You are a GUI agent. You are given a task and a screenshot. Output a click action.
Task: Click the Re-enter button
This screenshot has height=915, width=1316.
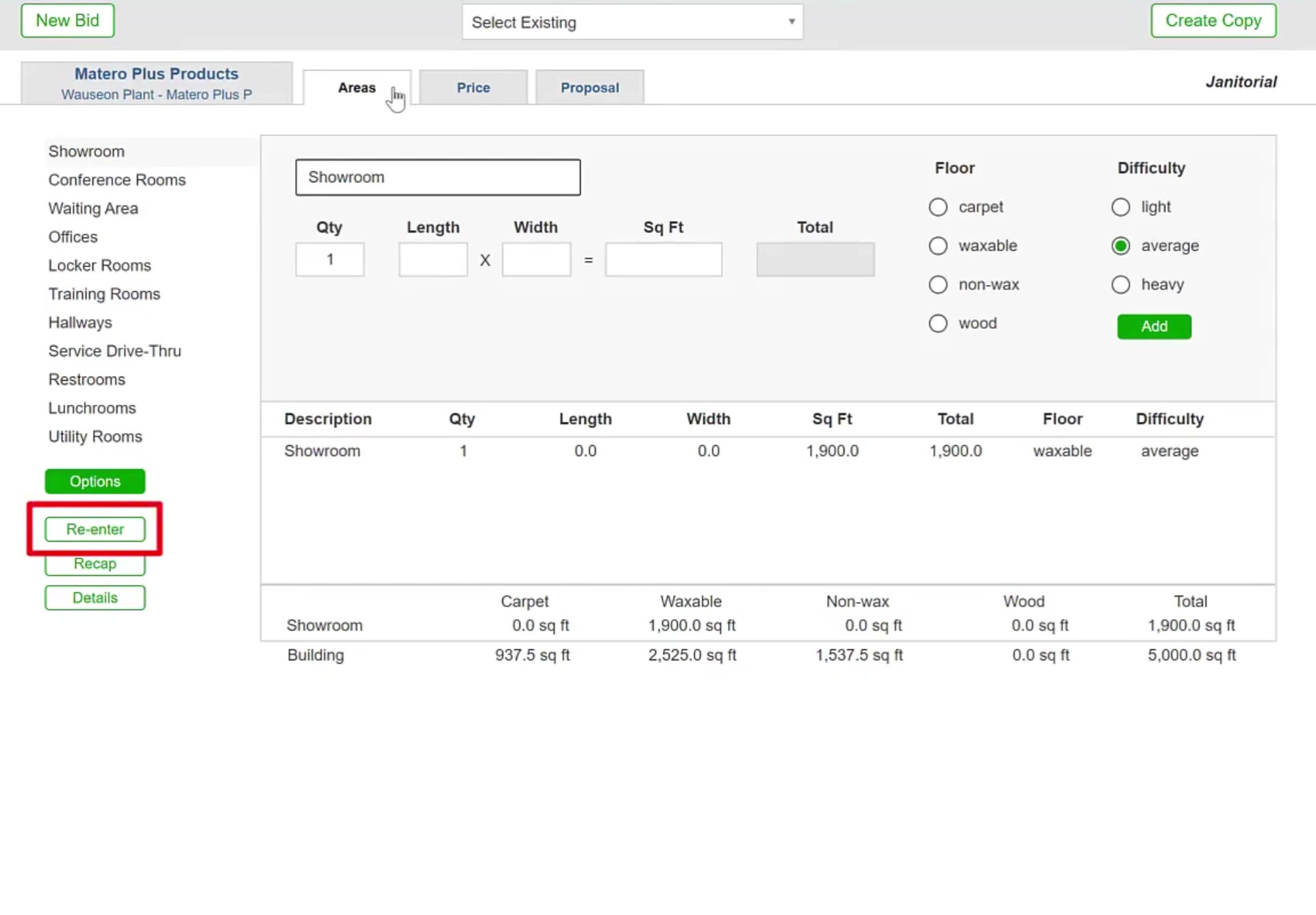point(95,529)
